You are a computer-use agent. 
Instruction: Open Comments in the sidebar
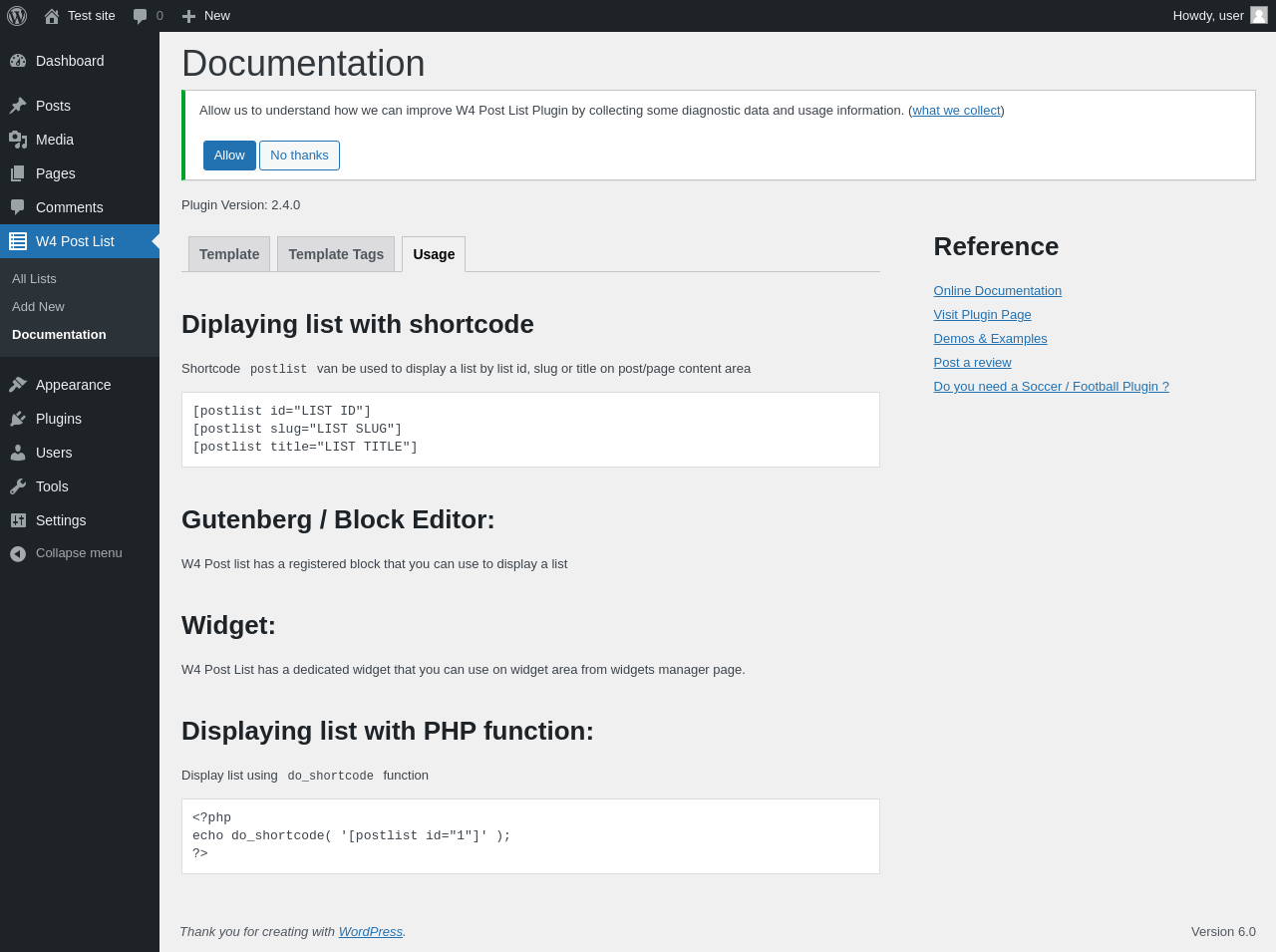[x=80, y=207]
